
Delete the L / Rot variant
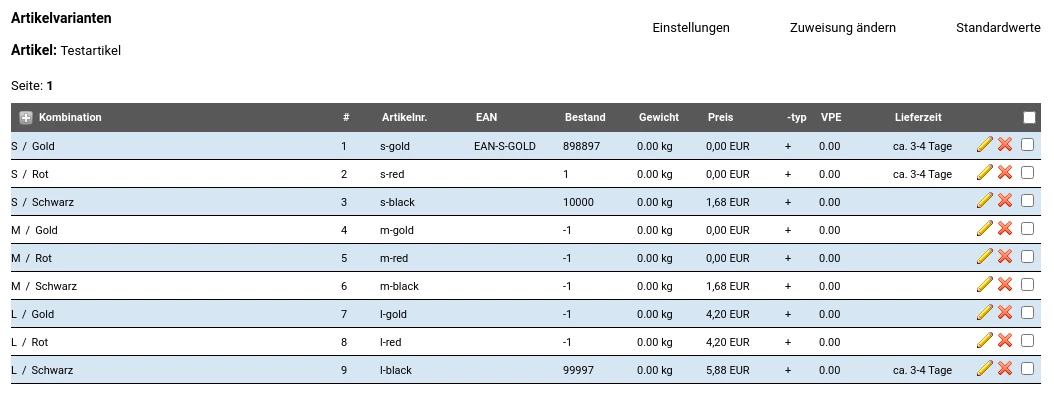(1005, 341)
